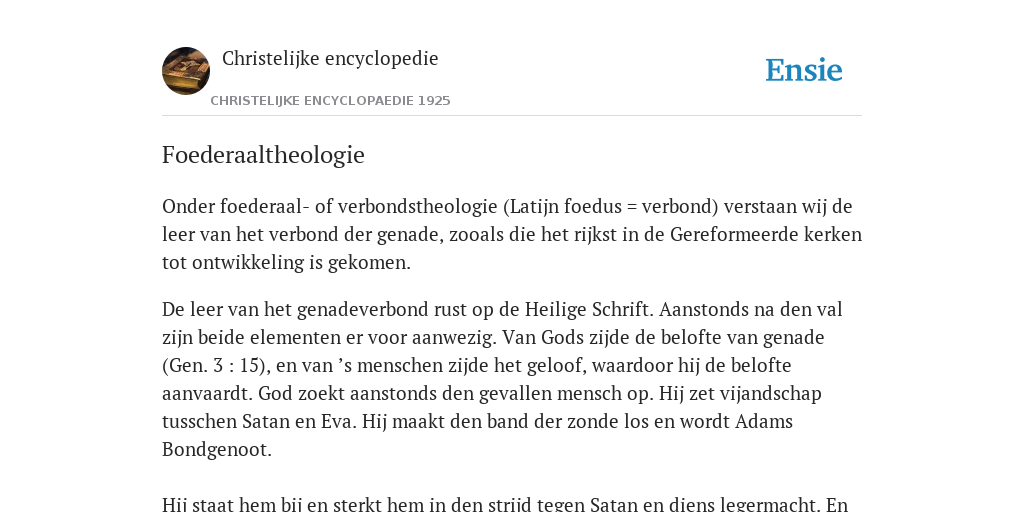The height and width of the screenshot is (512, 1024).
Task: Click the Foederaaltheologie heading
Action: click(263, 155)
